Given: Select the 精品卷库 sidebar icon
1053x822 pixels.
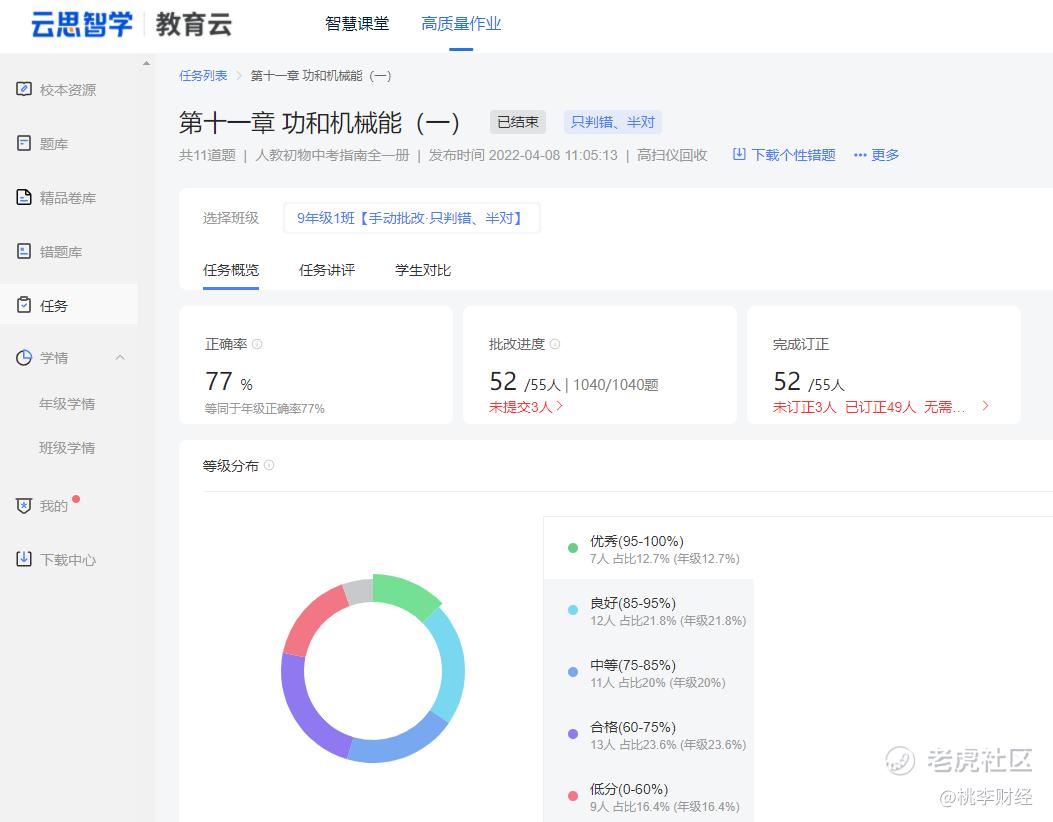Looking at the screenshot, I should coord(24,198).
